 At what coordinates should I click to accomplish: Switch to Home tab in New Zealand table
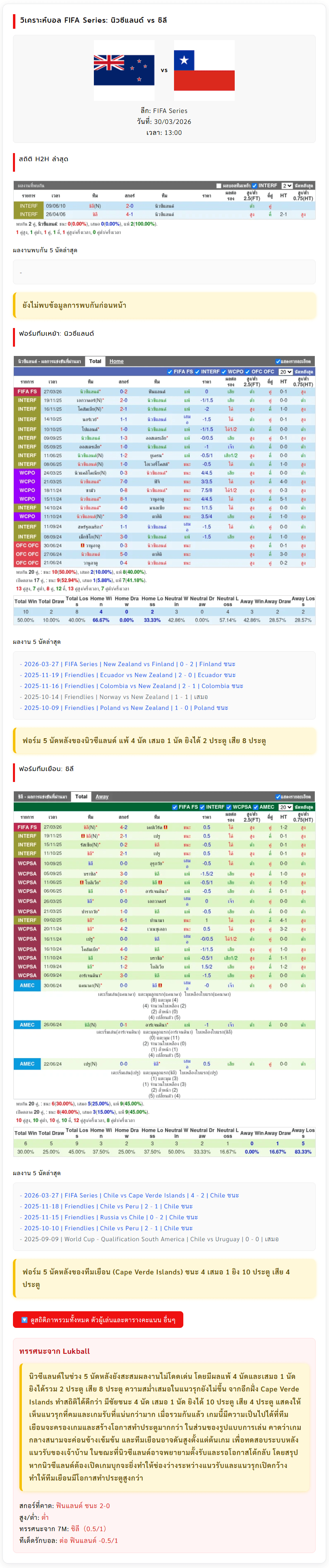116,362
